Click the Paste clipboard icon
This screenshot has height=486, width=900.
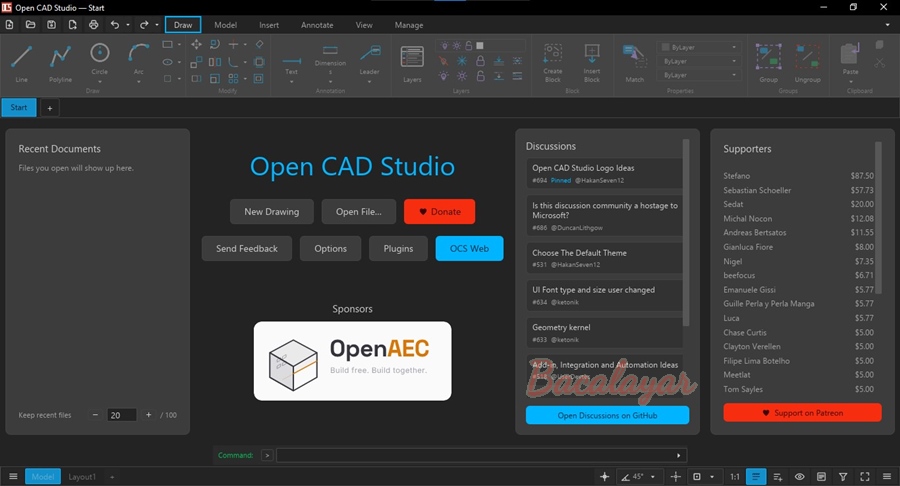click(x=850, y=54)
